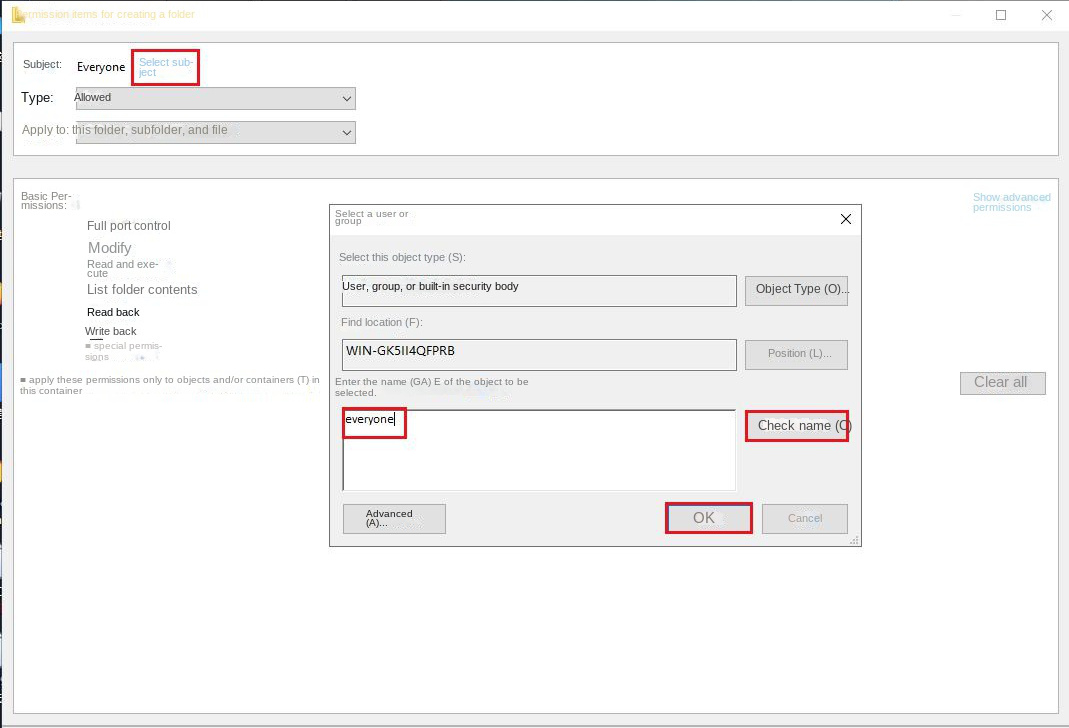Screen dimensions: 1069x728
Task: Check "apply these permissions only to objects" option
Action: point(24,380)
